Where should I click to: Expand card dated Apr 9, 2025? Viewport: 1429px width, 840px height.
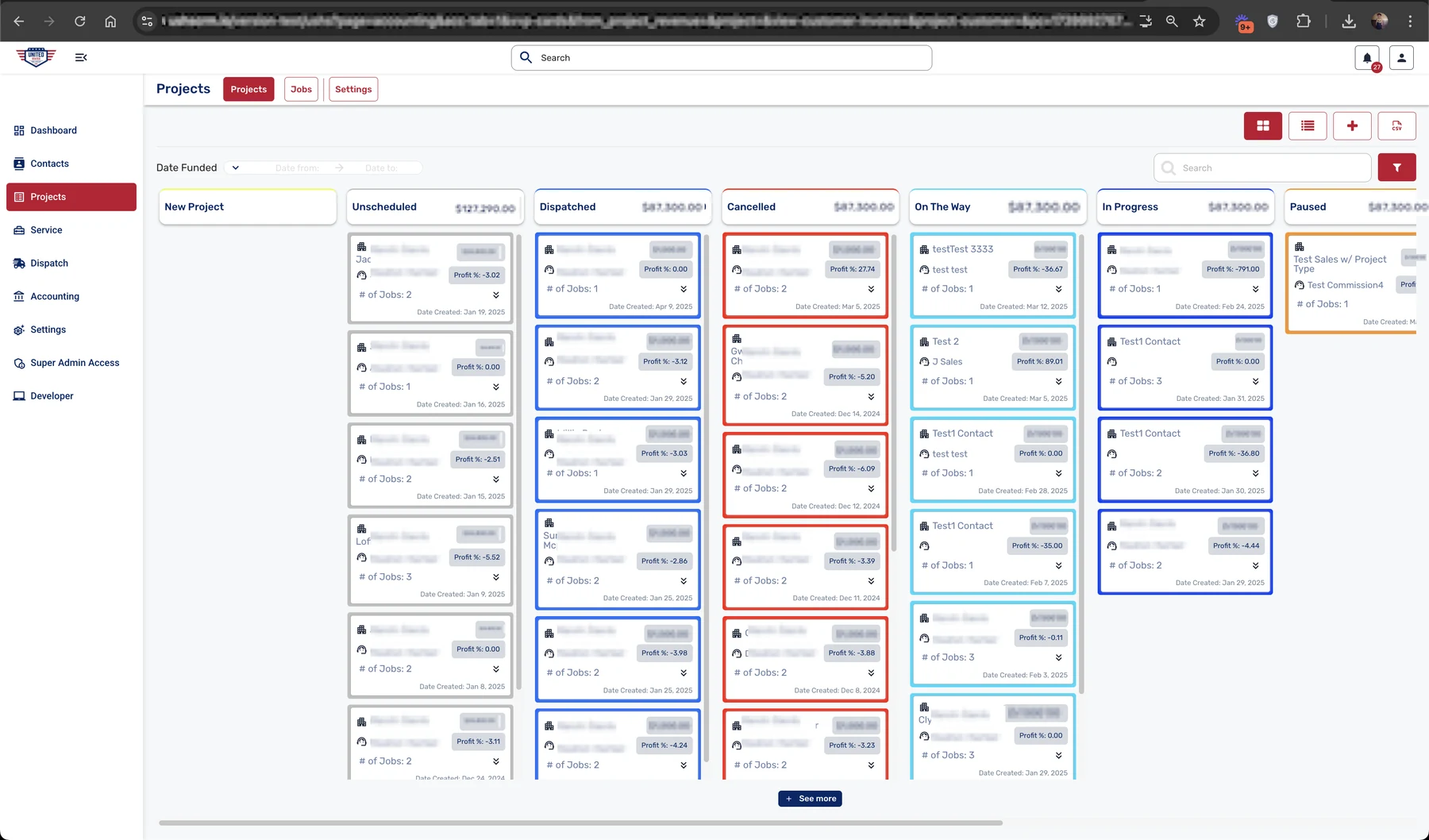(x=684, y=289)
